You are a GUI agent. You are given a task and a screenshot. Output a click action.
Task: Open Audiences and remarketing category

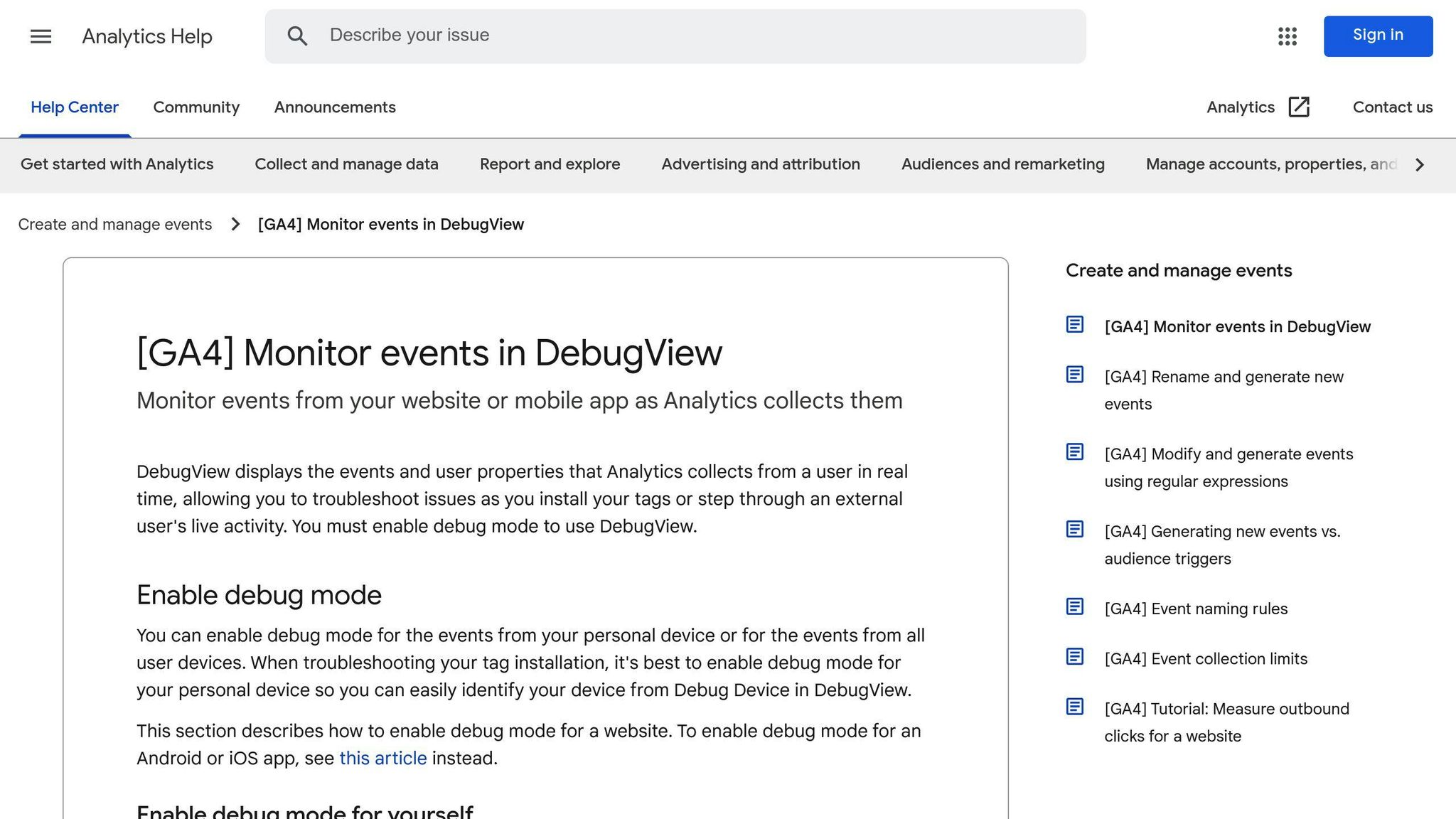(1002, 164)
